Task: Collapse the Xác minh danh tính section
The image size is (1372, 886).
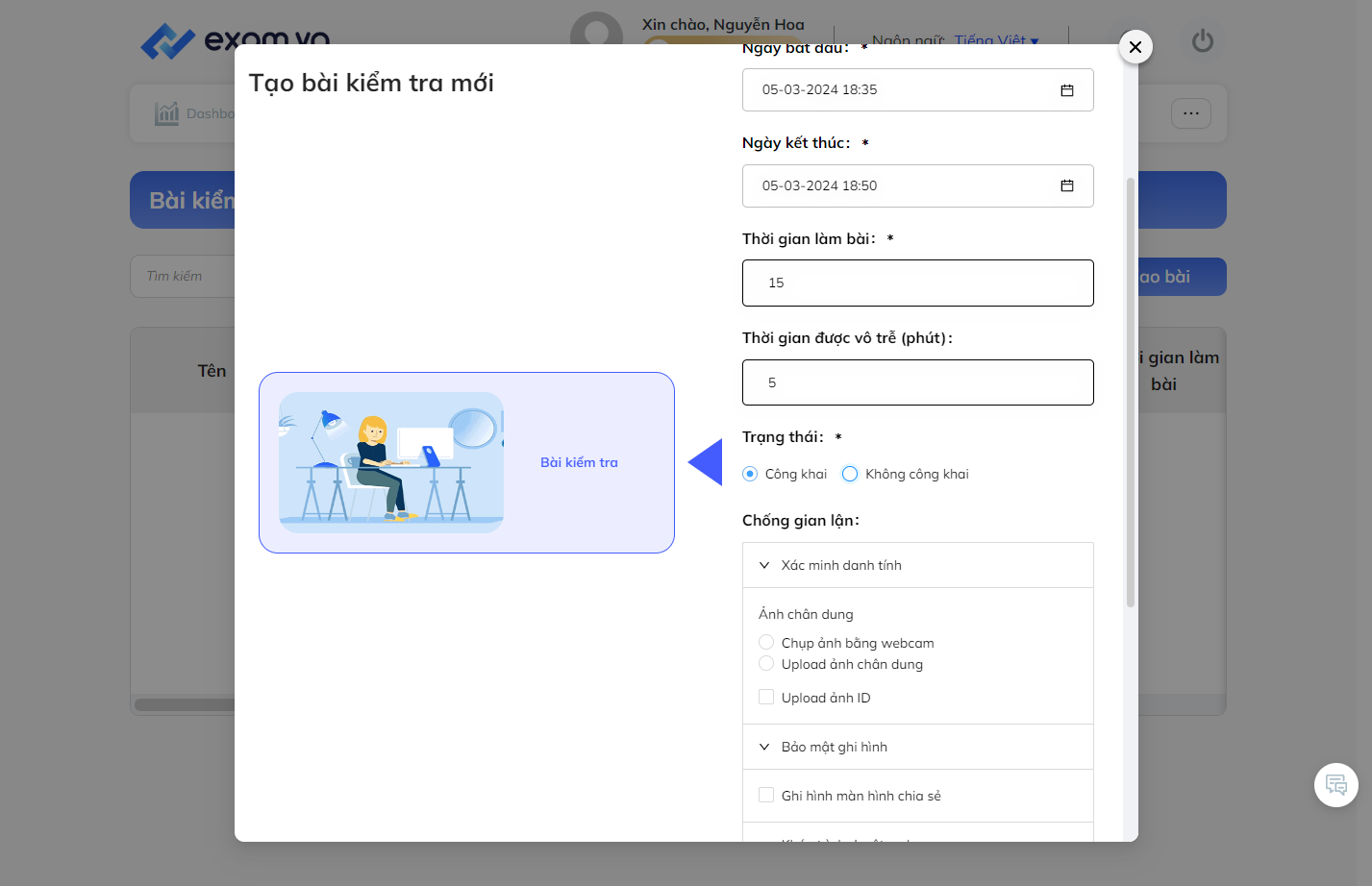Action: pos(918,565)
